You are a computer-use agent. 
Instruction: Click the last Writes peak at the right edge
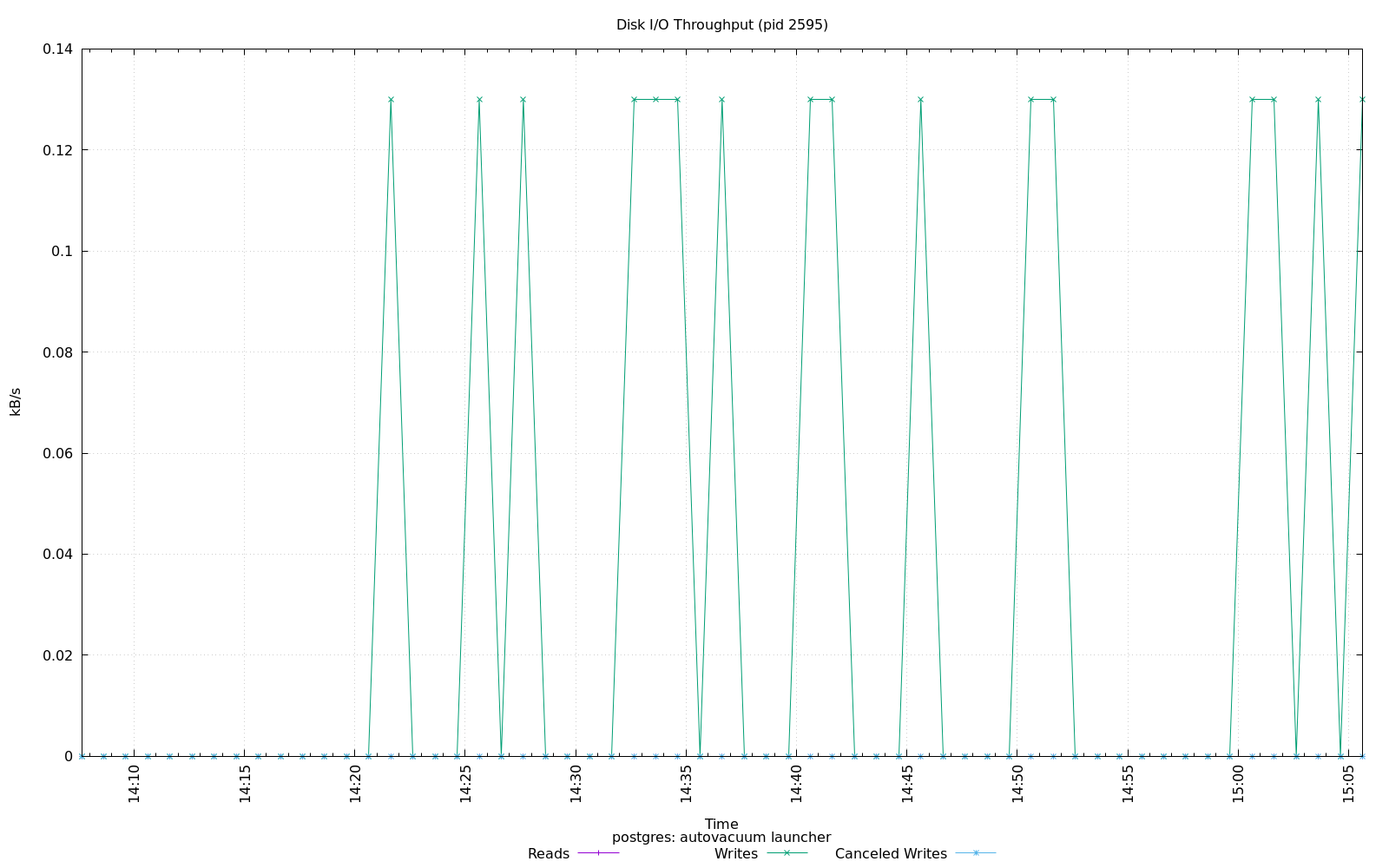1361,100
